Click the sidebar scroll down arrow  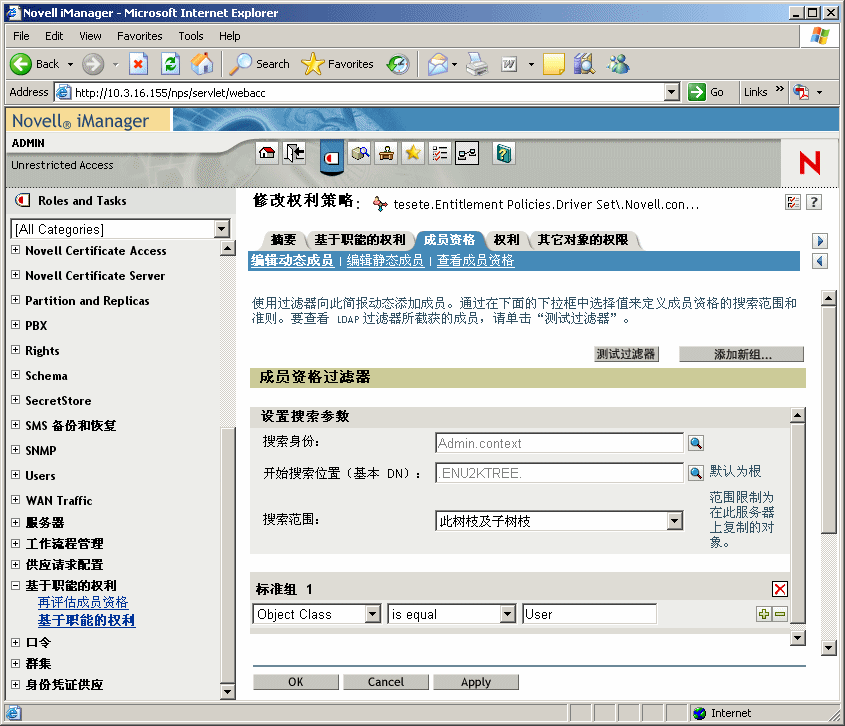[x=227, y=692]
